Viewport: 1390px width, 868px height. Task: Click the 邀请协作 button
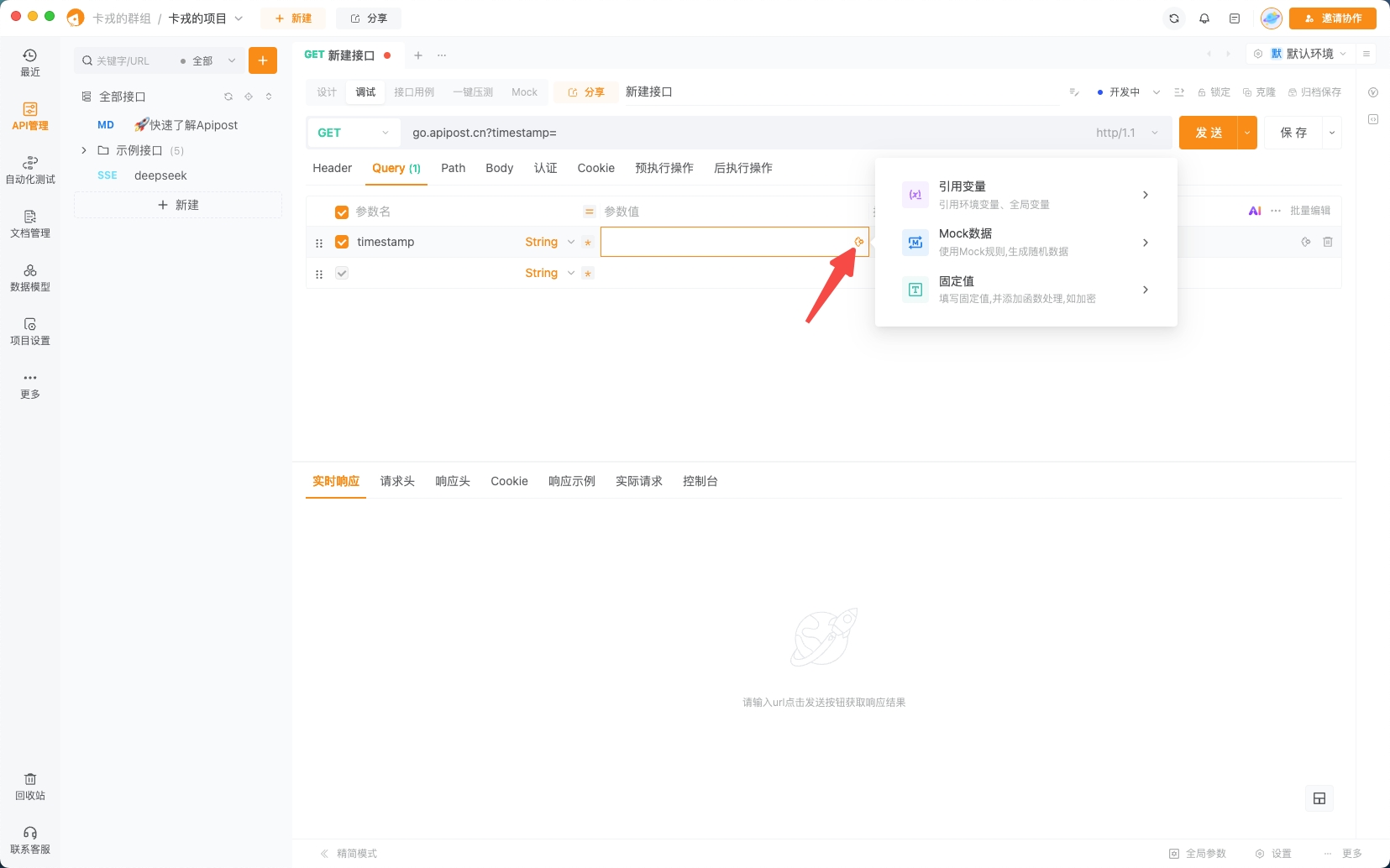click(1333, 18)
